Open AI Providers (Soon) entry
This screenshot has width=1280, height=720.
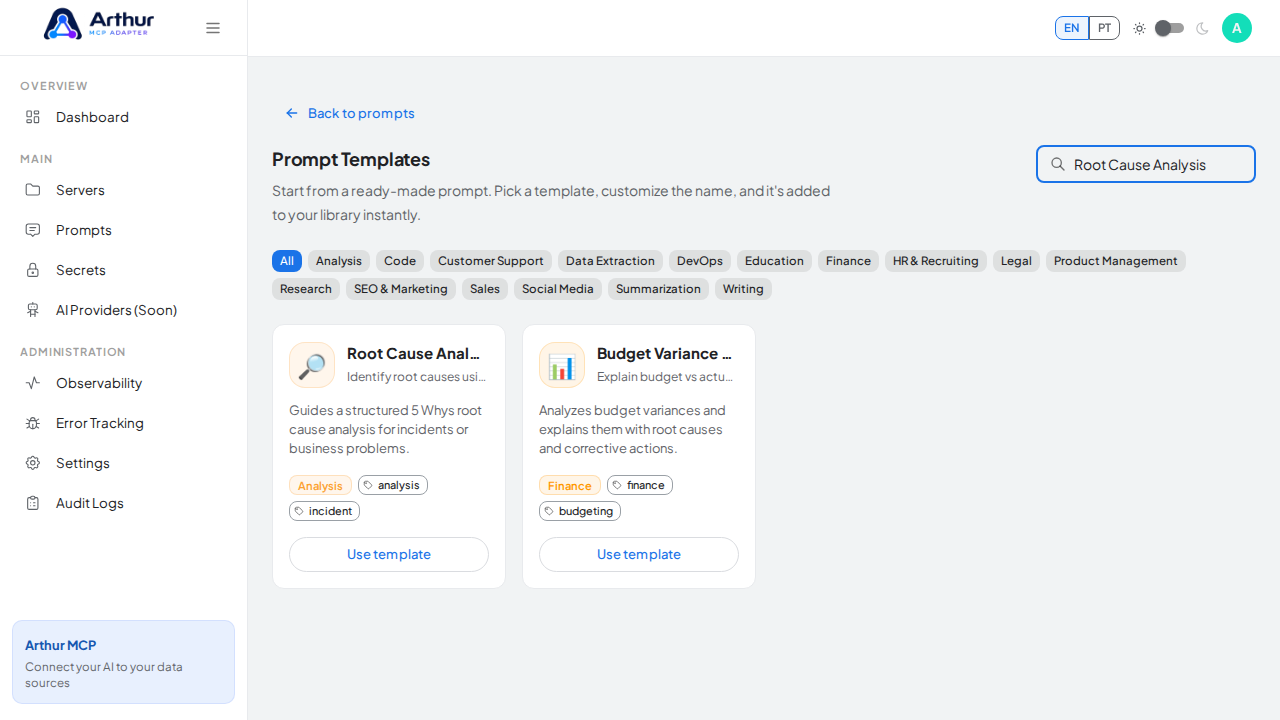pyautogui.click(x=124, y=310)
